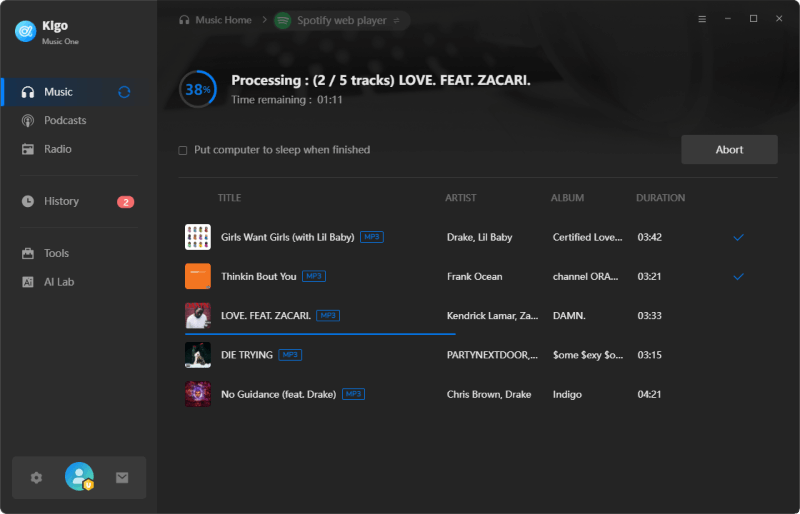The height and width of the screenshot is (514, 800).
Task: Click album Indigo
Action: [x=567, y=395]
